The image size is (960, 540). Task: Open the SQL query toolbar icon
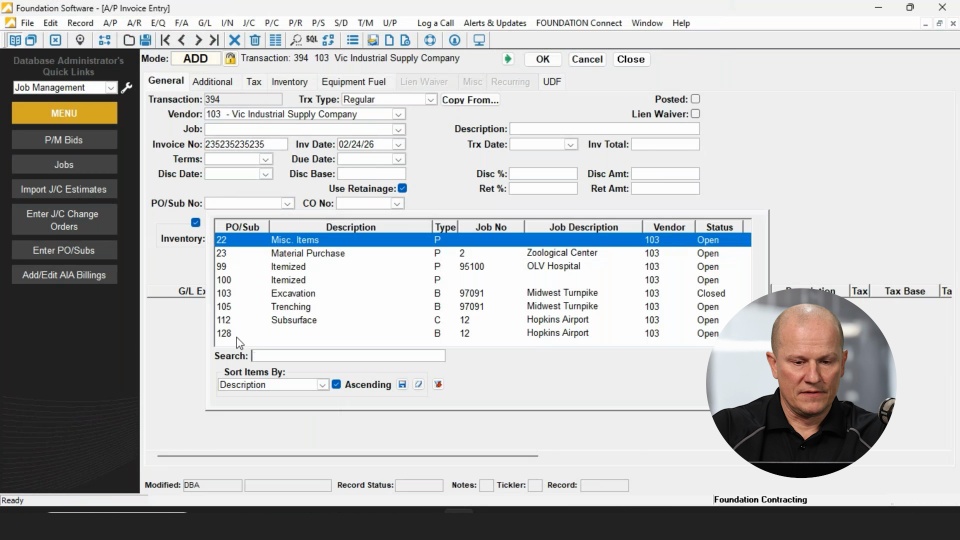pyautogui.click(x=312, y=40)
